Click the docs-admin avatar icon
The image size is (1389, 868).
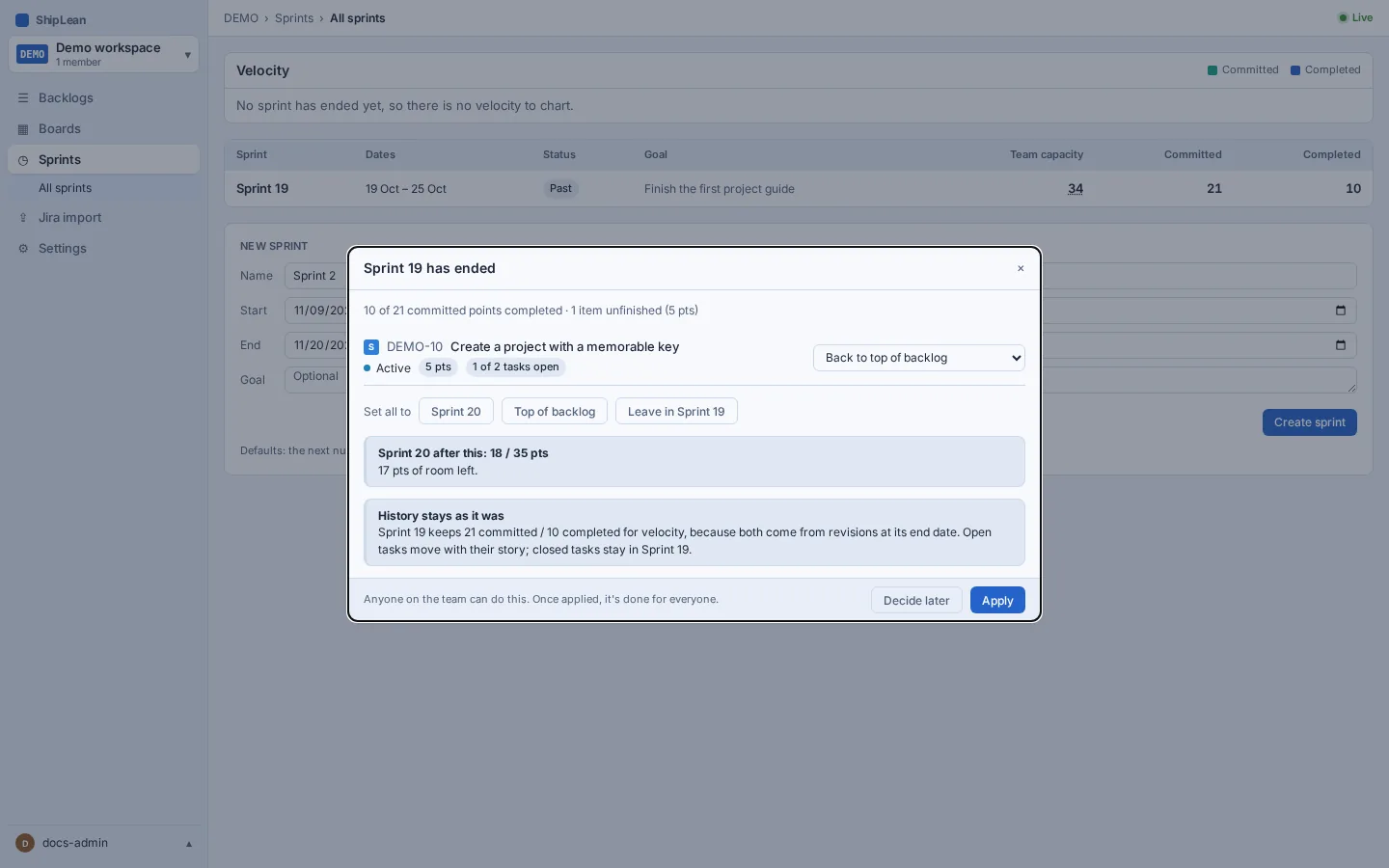point(25,843)
